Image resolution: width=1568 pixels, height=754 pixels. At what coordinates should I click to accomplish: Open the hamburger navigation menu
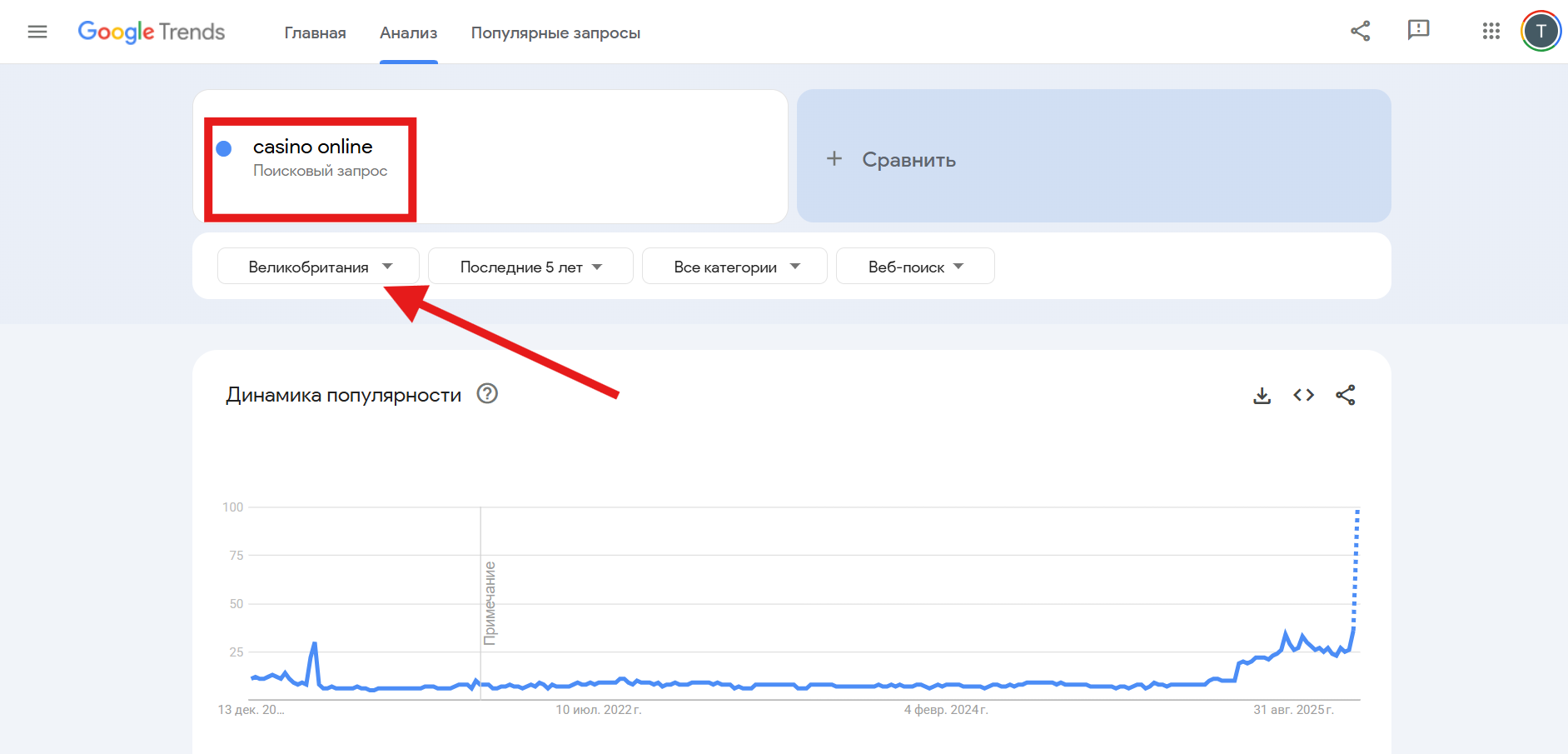[x=37, y=31]
